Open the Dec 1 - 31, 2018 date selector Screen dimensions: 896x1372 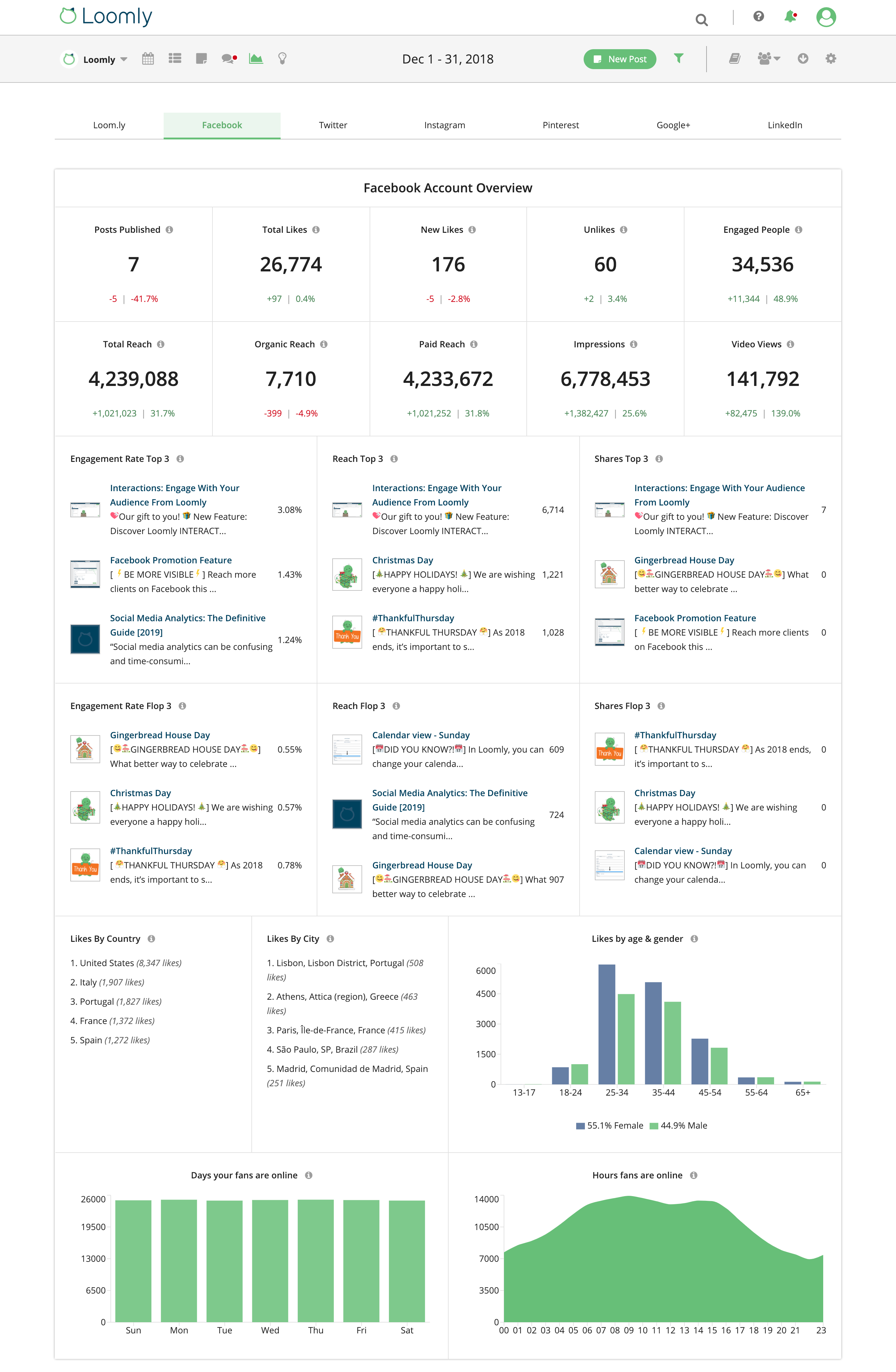(448, 59)
